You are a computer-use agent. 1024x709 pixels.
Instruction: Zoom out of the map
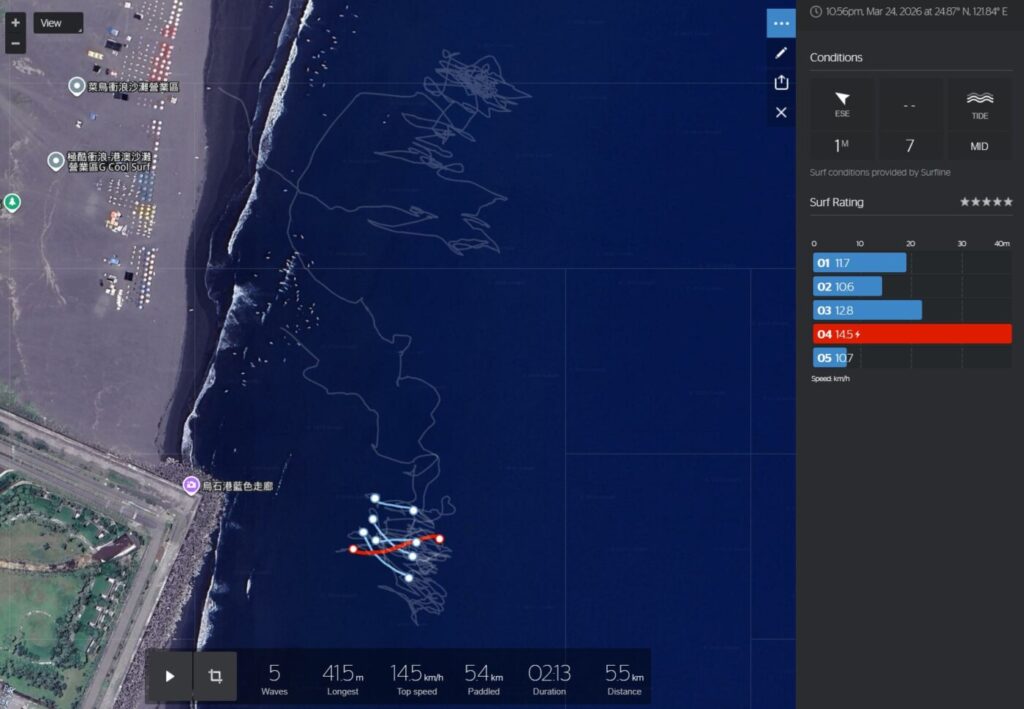click(x=15, y=44)
